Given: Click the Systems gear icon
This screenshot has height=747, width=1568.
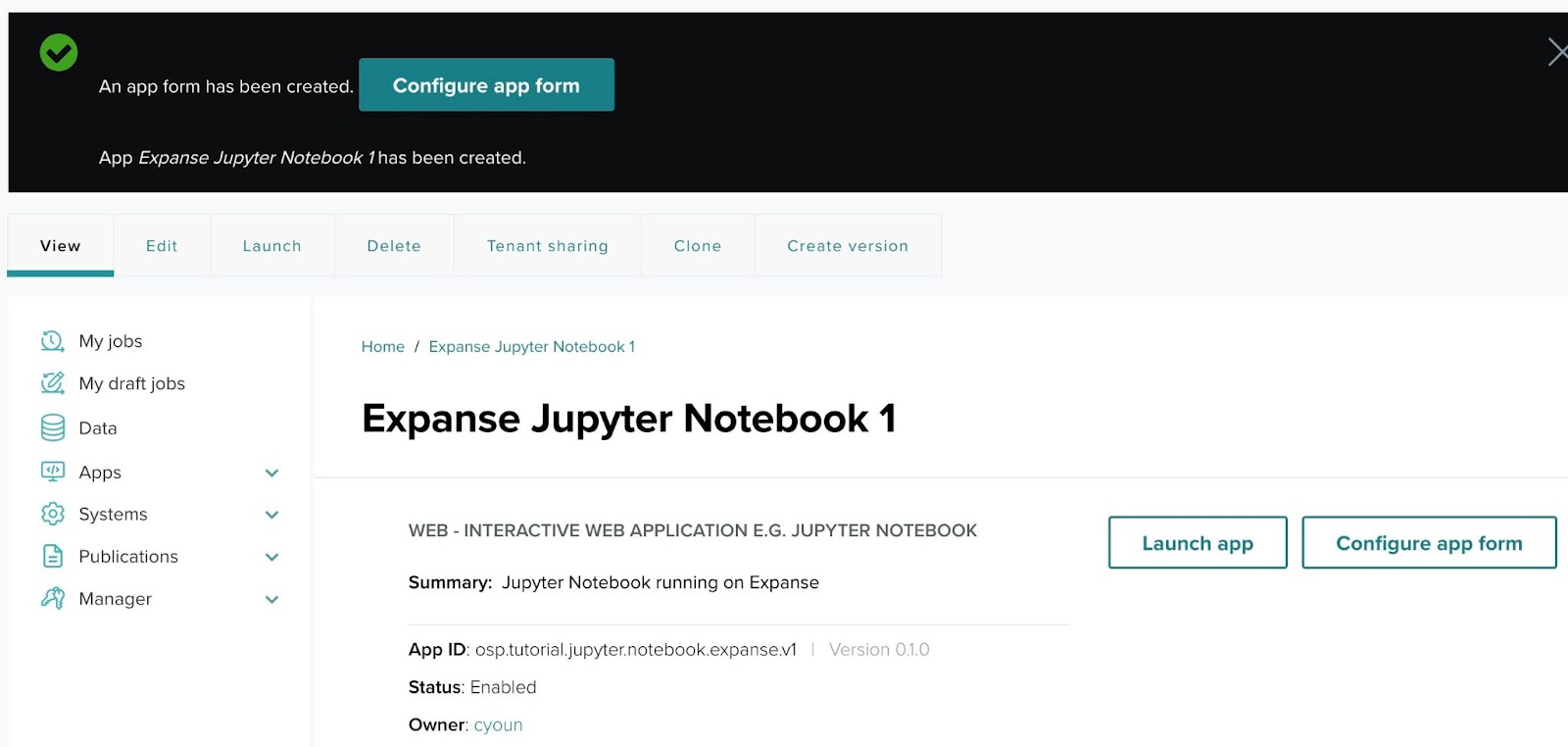Looking at the screenshot, I should click(52, 514).
